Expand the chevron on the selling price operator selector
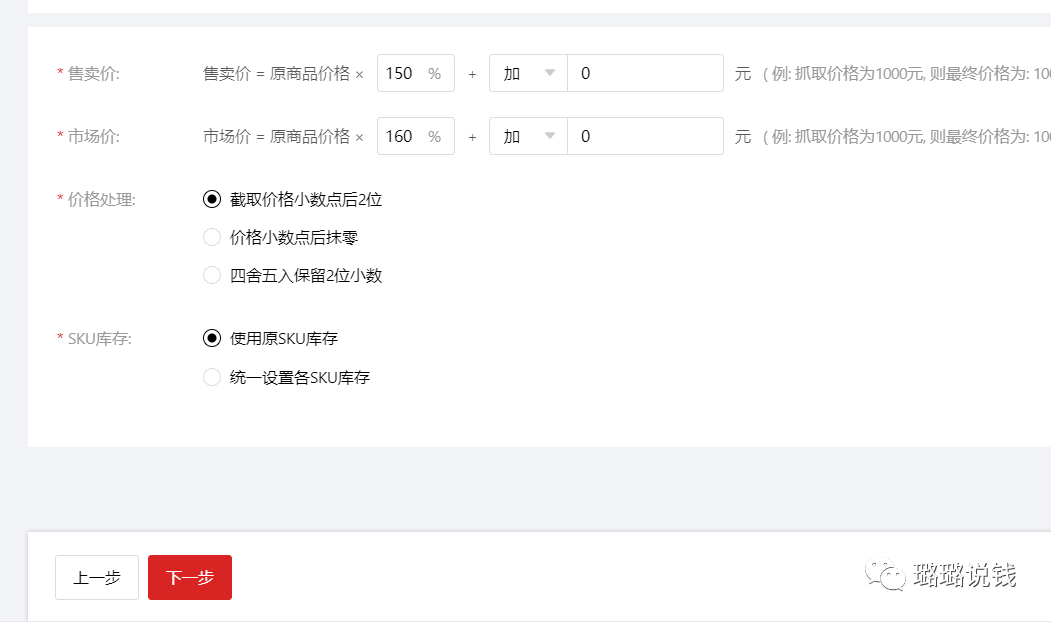Viewport: 1051px width, 622px height. pos(550,72)
